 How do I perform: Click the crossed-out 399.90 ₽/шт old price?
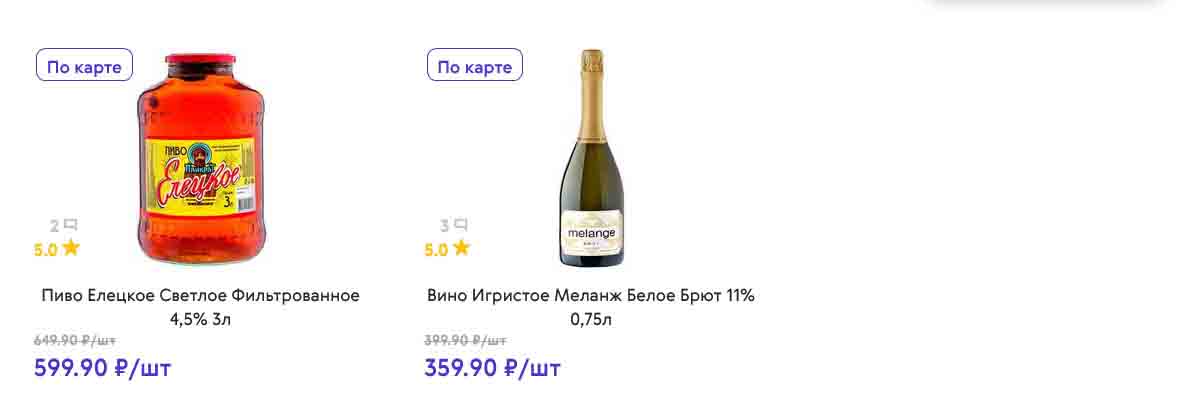(x=464, y=340)
